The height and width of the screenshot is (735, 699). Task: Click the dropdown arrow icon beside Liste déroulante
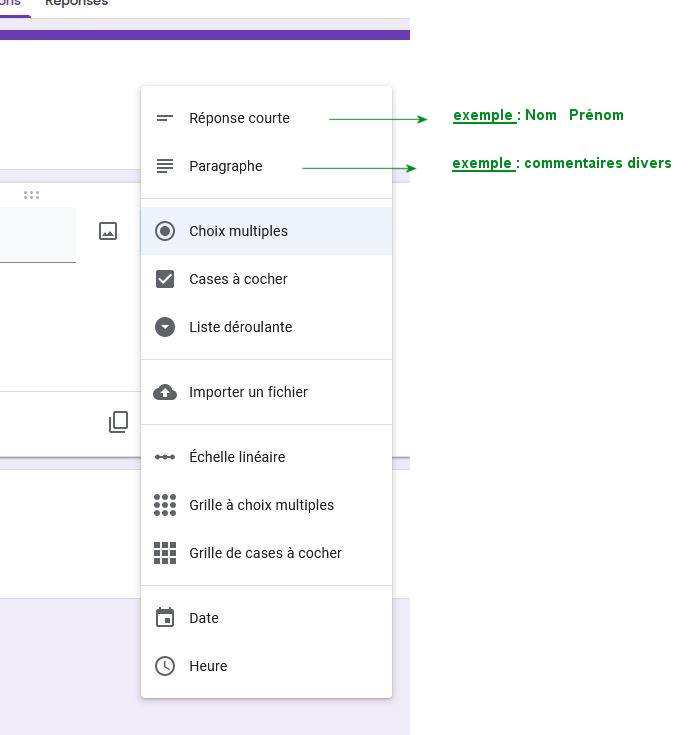point(165,327)
